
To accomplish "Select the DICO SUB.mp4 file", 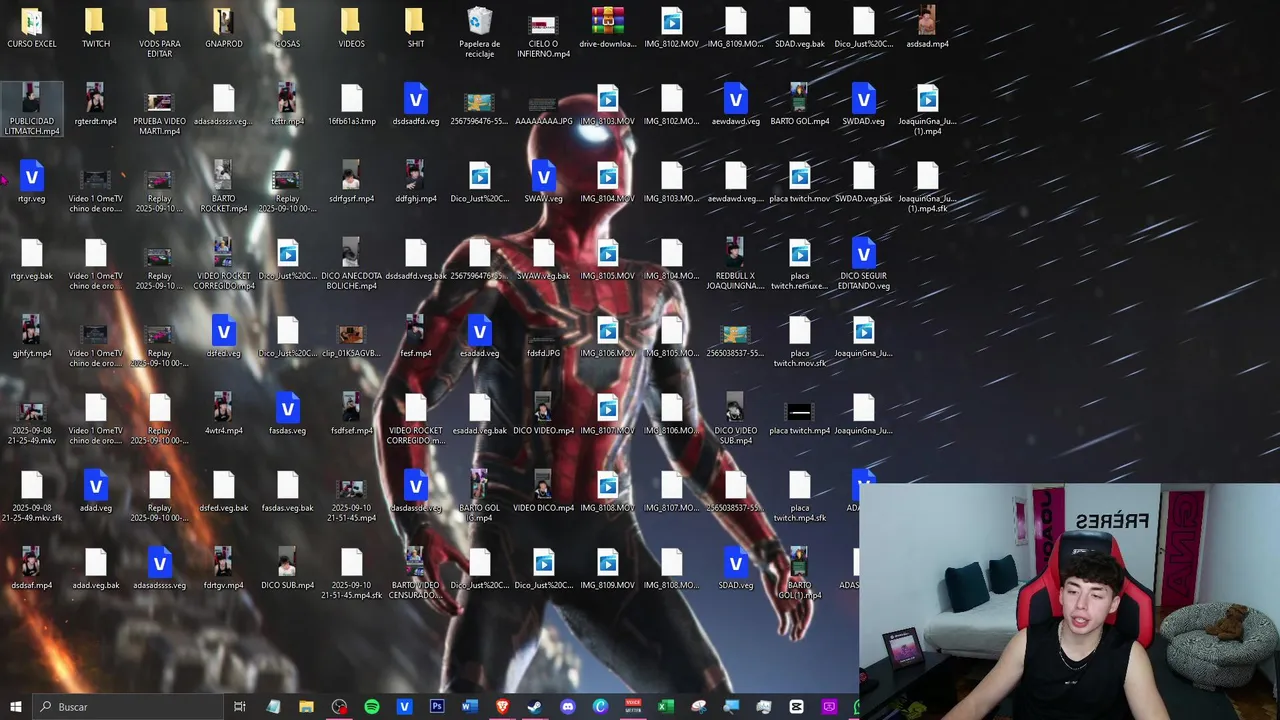I will 287,569.
